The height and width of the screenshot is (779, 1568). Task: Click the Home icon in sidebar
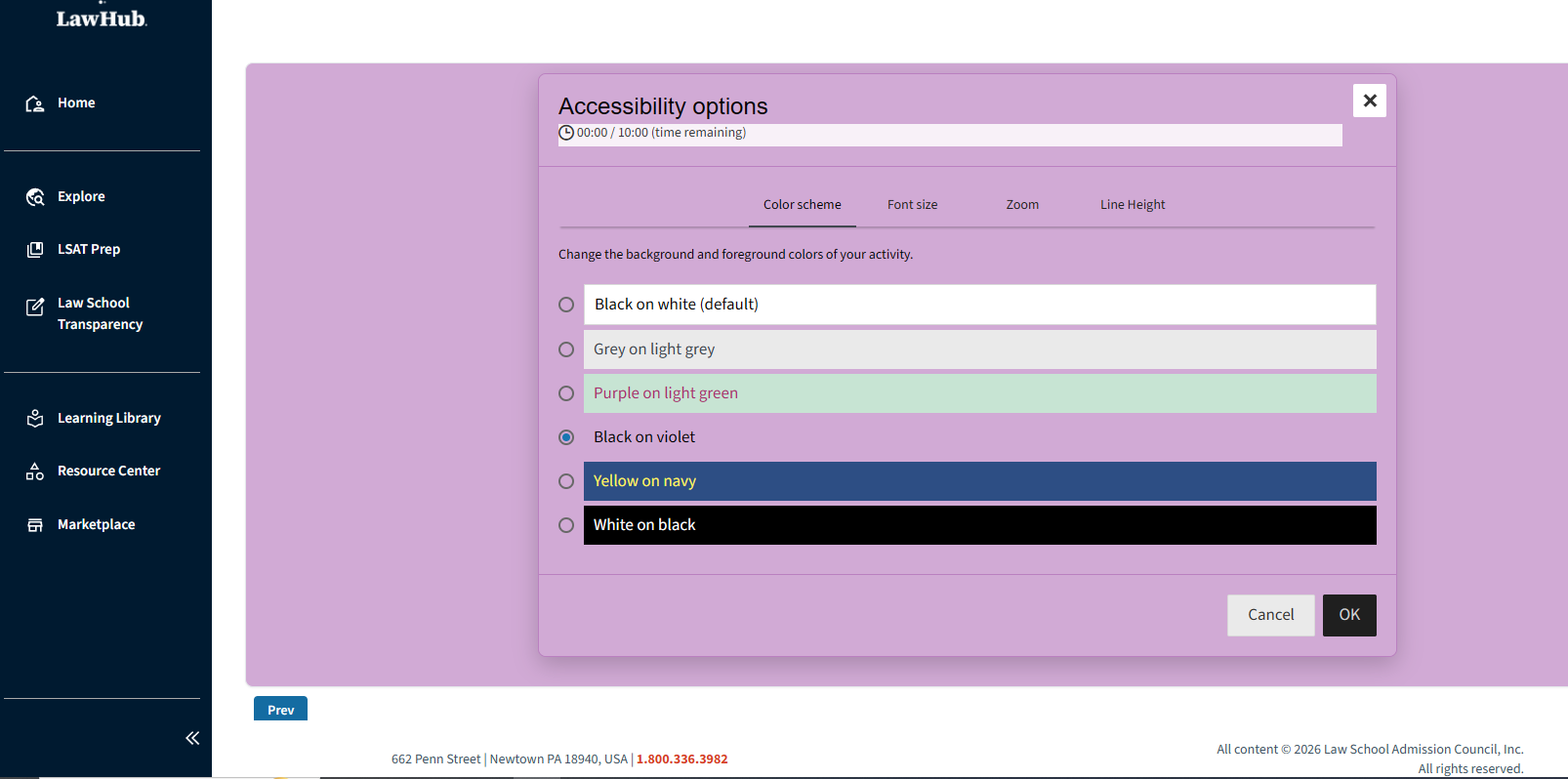35,103
